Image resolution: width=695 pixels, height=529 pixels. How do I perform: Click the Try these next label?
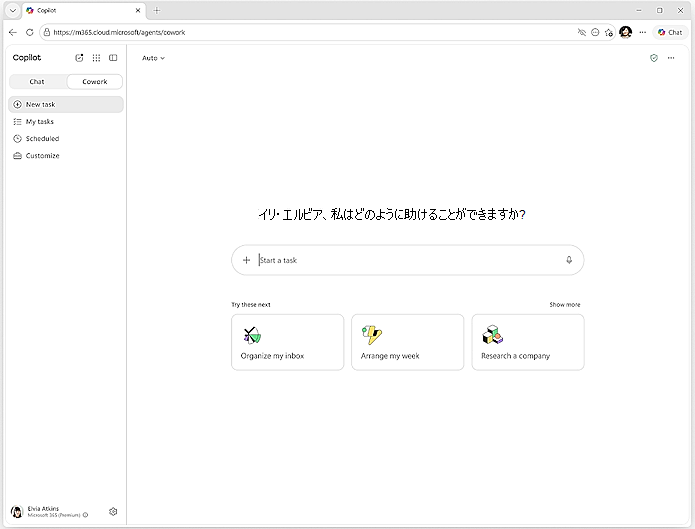251,305
